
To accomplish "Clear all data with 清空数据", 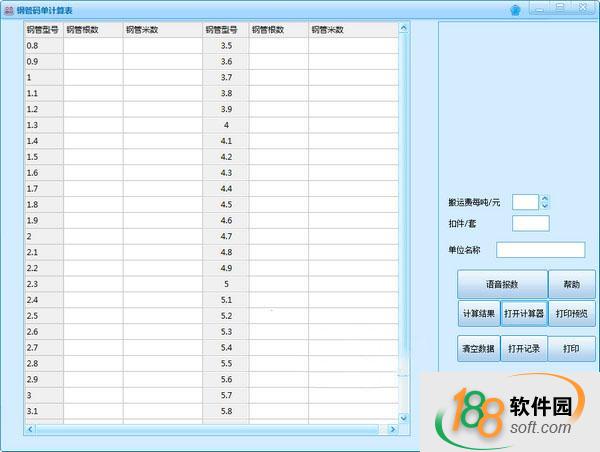I will [478, 349].
